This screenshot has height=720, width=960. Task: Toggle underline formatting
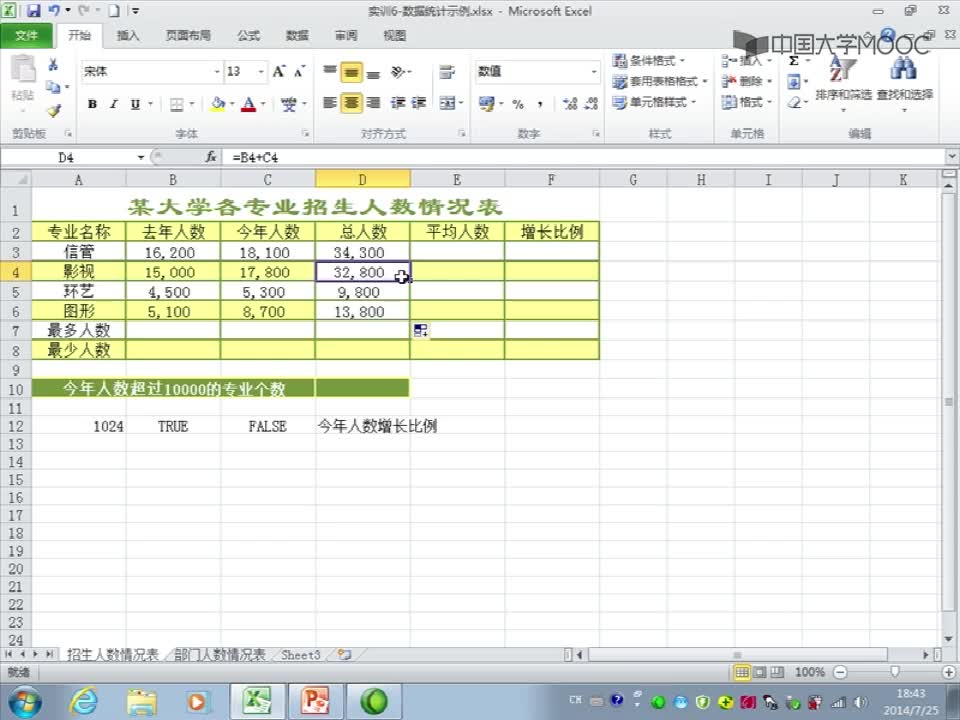point(135,104)
